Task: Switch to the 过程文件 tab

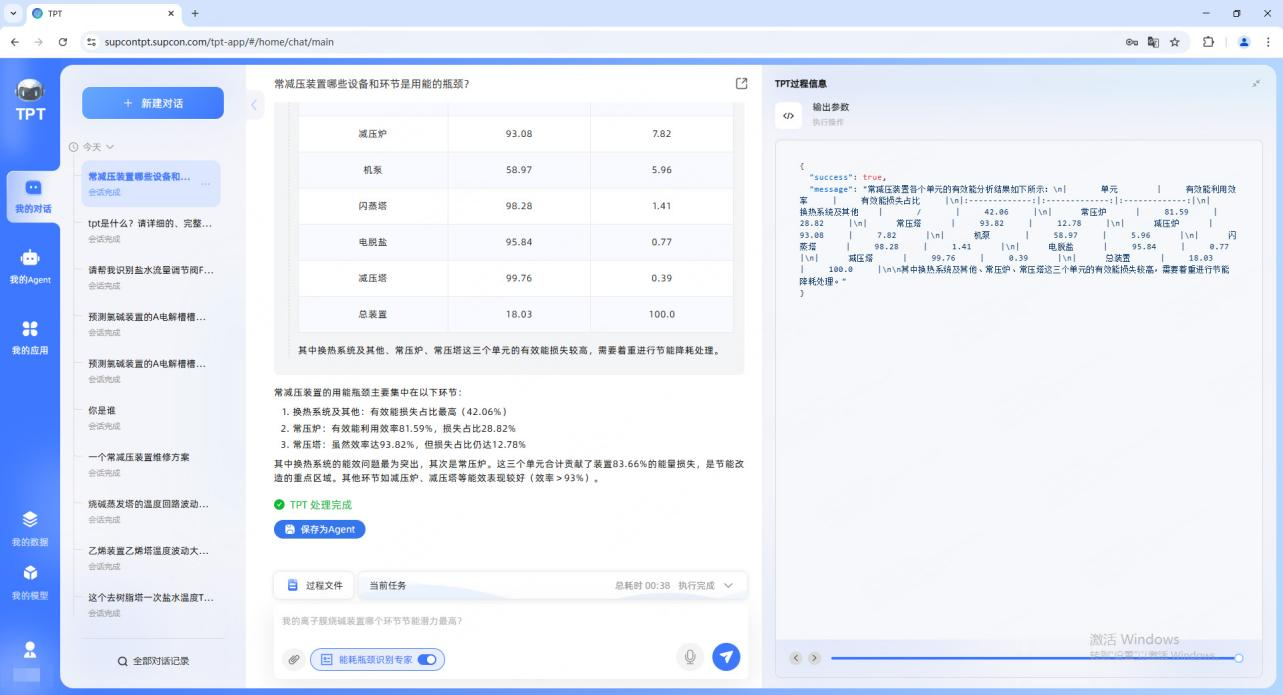Action: click(315, 585)
